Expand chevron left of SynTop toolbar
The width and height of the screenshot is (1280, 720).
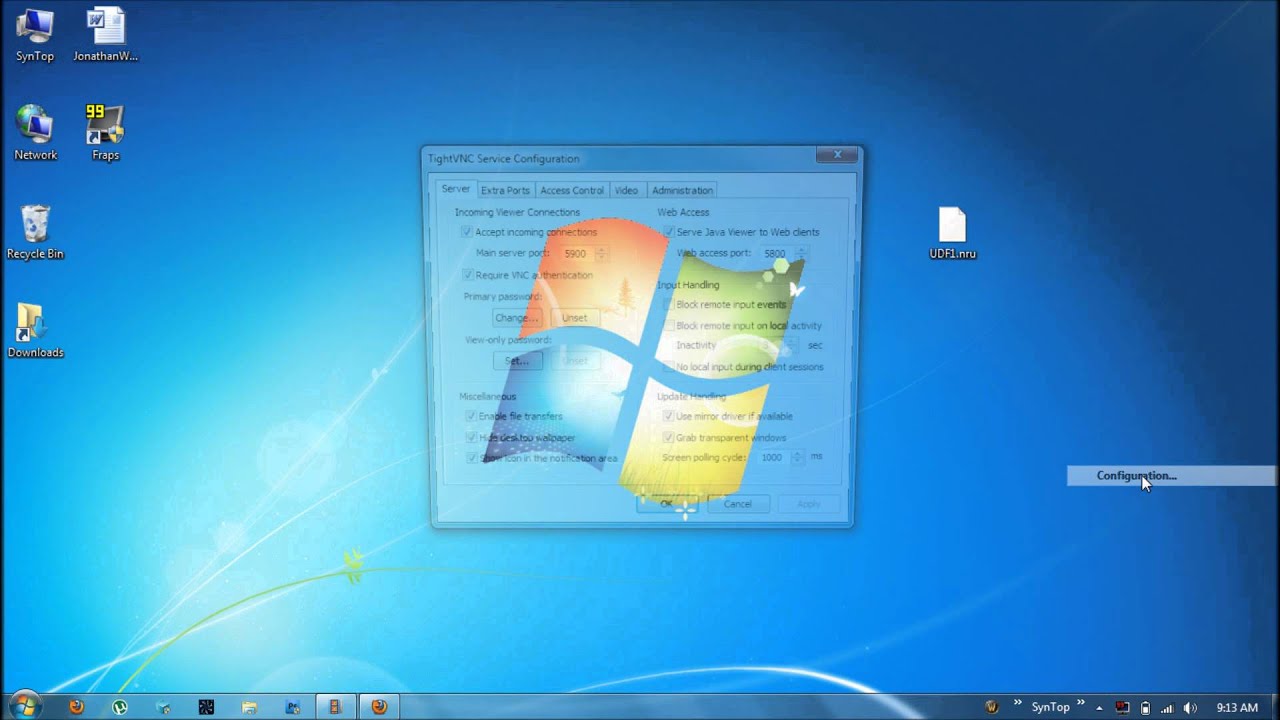[x=1018, y=704]
